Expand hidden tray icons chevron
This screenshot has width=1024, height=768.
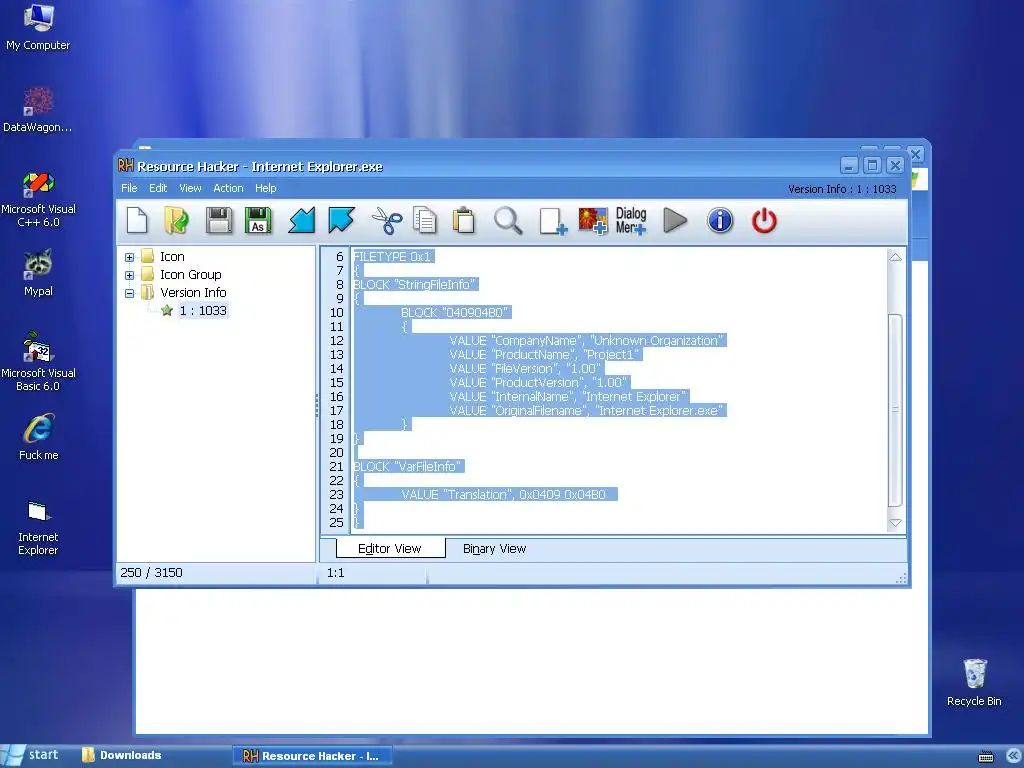(x=1013, y=756)
